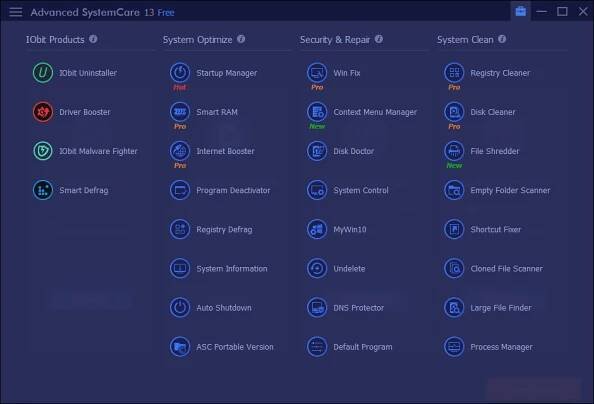The image size is (594, 404).
Task: Open Context Menu Manager icon
Action: click(x=317, y=112)
